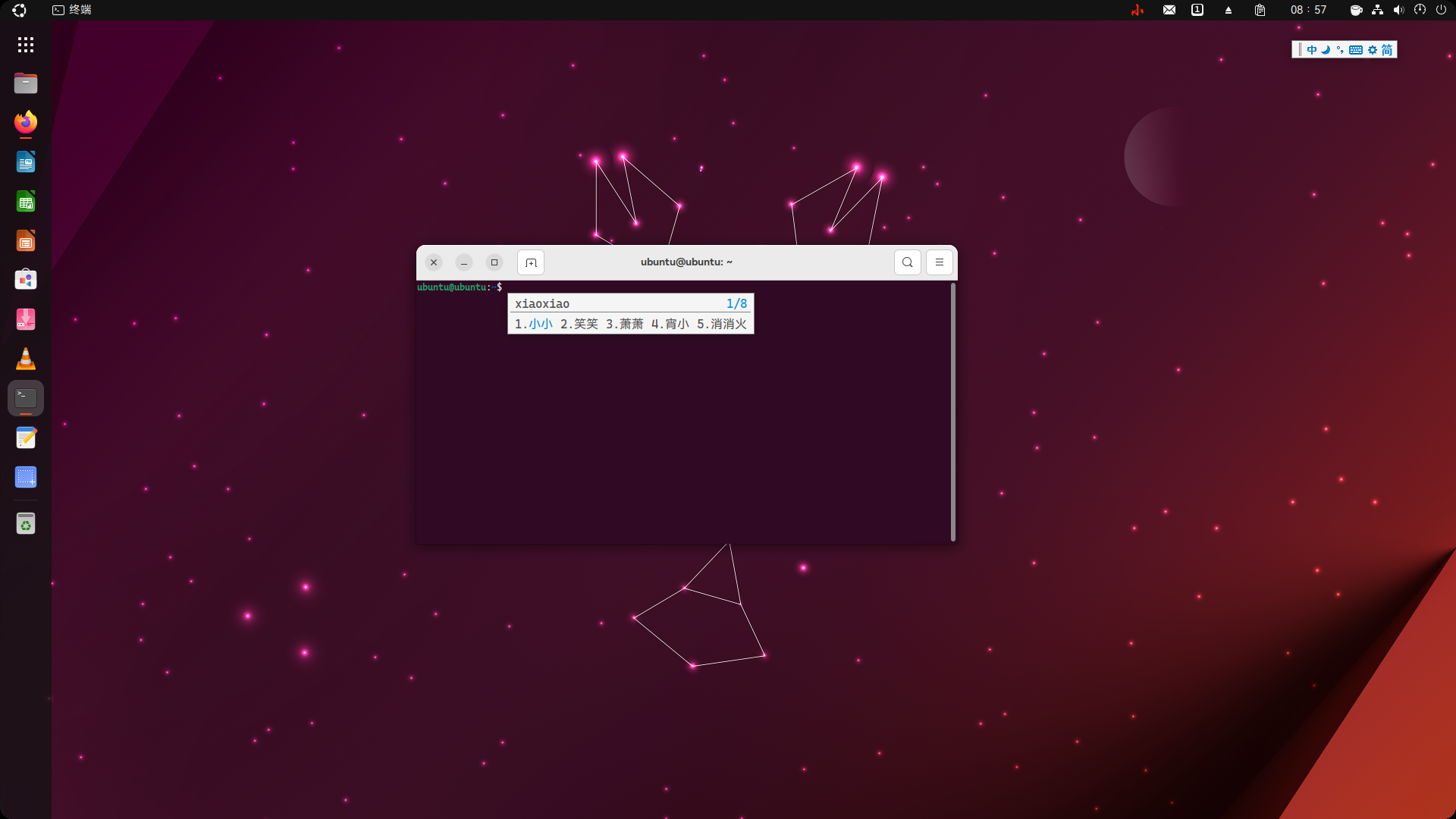
Task: Open the 终端 app menu in top bar
Action: click(72, 10)
